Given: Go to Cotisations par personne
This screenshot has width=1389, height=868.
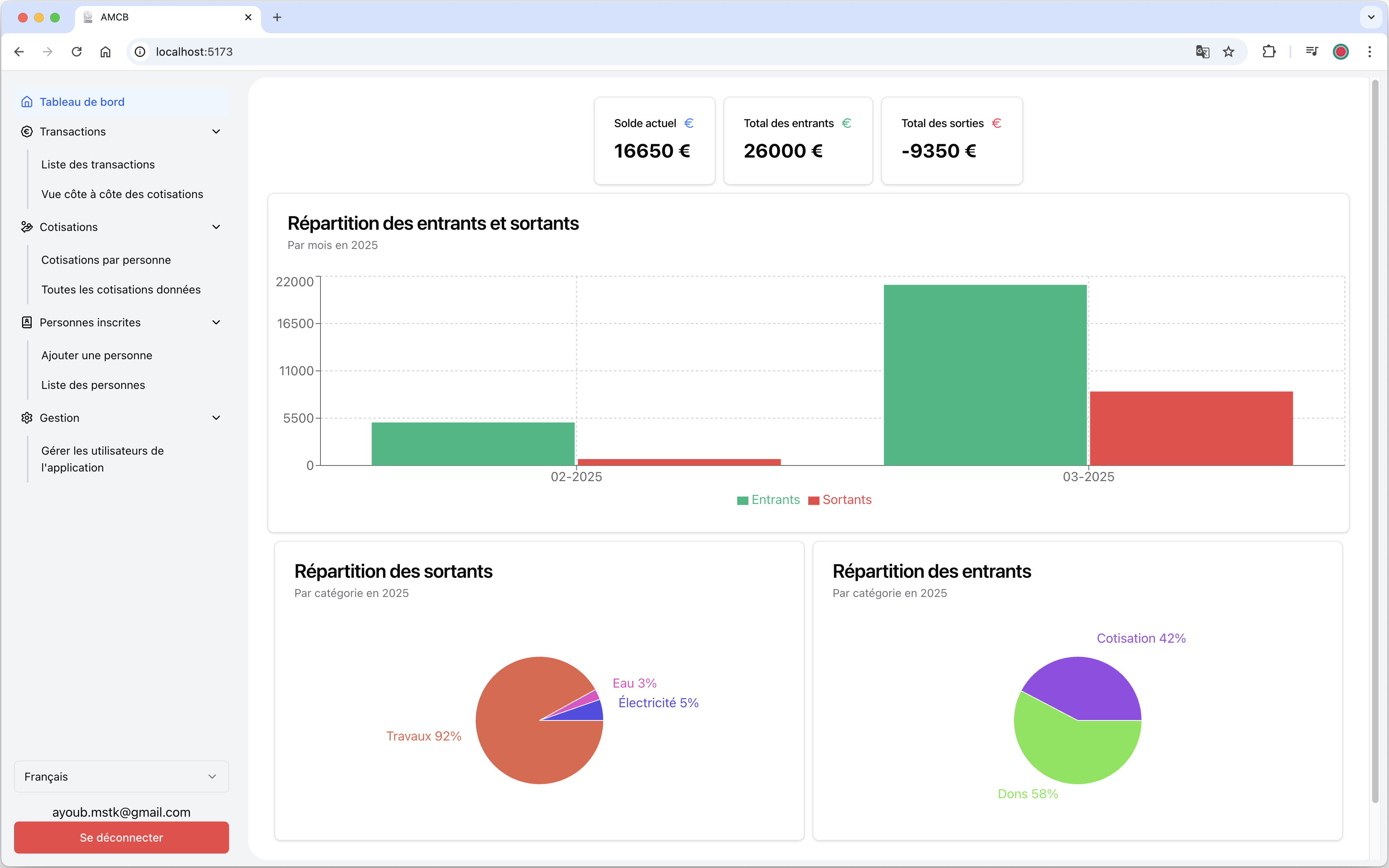Looking at the screenshot, I should pyautogui.click(x=106, y=259).
